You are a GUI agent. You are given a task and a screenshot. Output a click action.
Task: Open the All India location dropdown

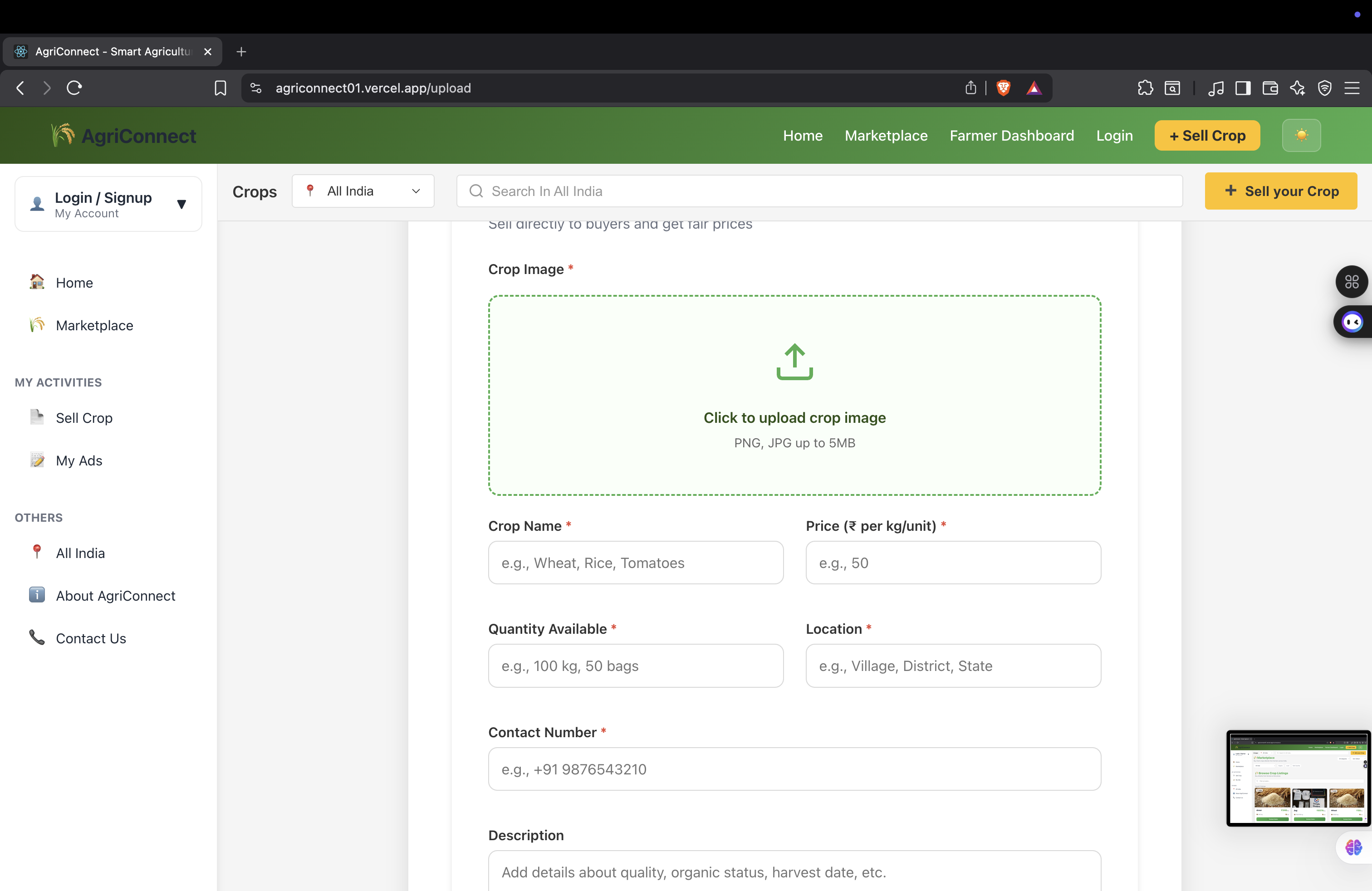coord(363,191)
